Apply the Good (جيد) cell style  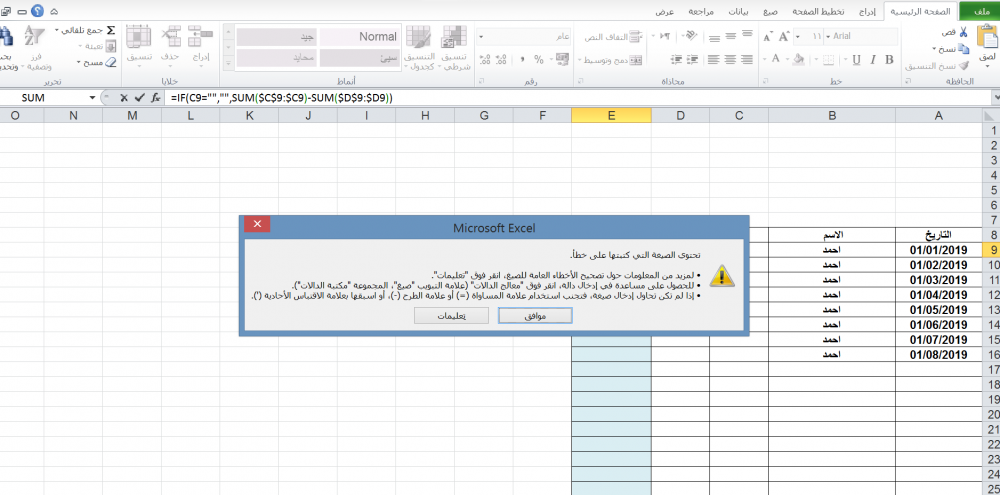point(276,36)
